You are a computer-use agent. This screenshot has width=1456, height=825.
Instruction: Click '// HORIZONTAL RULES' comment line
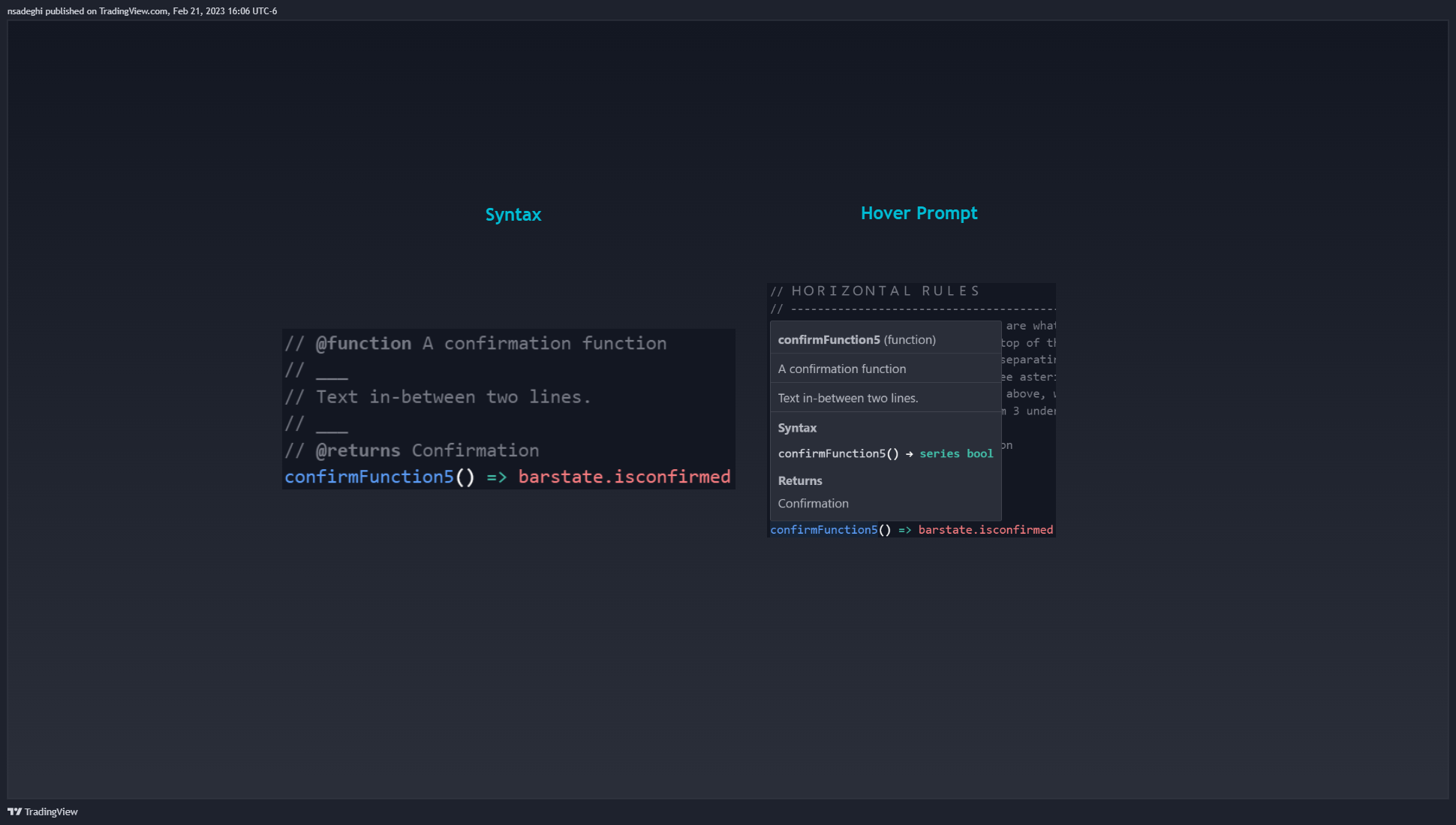click(x=875, y=291)
